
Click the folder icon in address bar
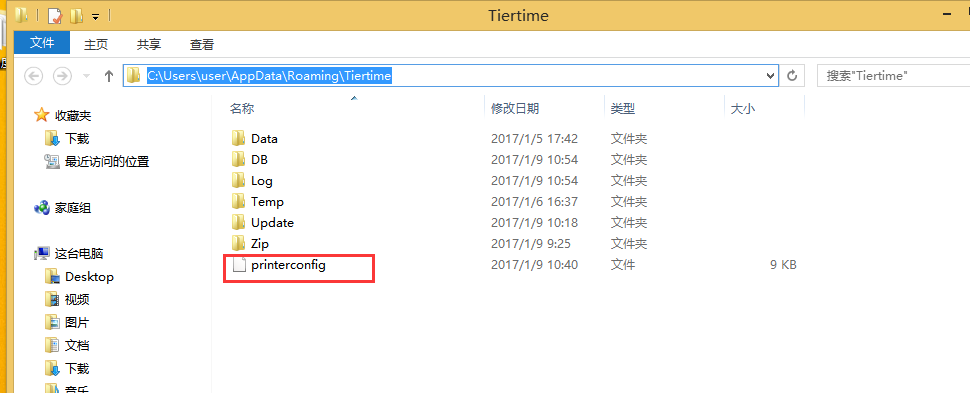click(134, 76)
